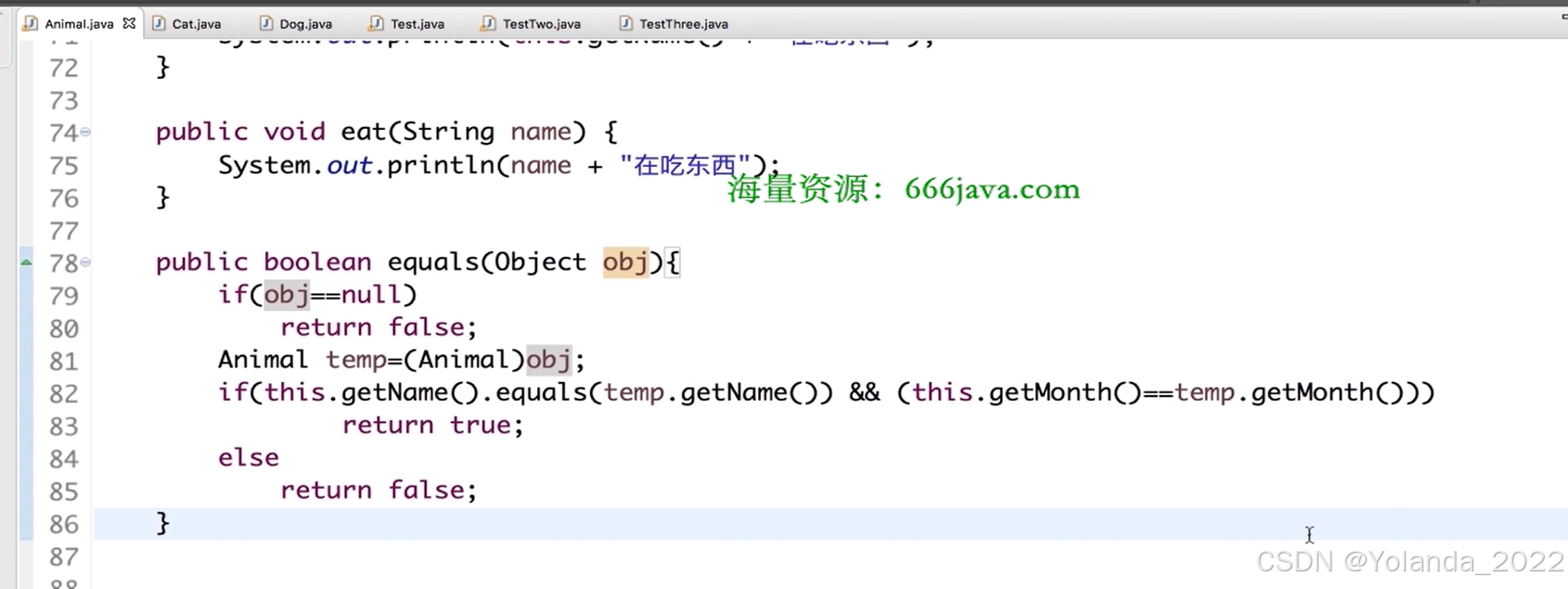Click the closing brace on line 86
1568x589 pixels.
pos(163,523)
